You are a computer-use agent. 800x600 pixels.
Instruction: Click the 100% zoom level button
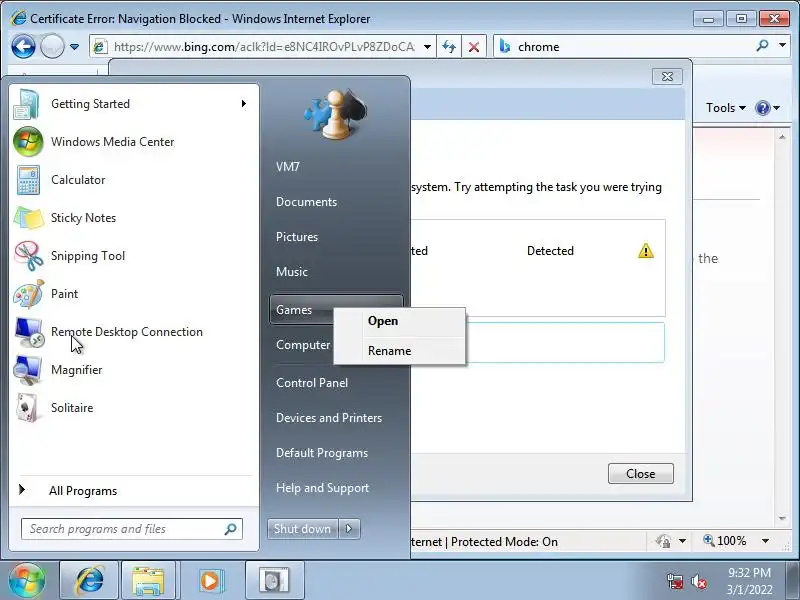click(x=725, y=541)
